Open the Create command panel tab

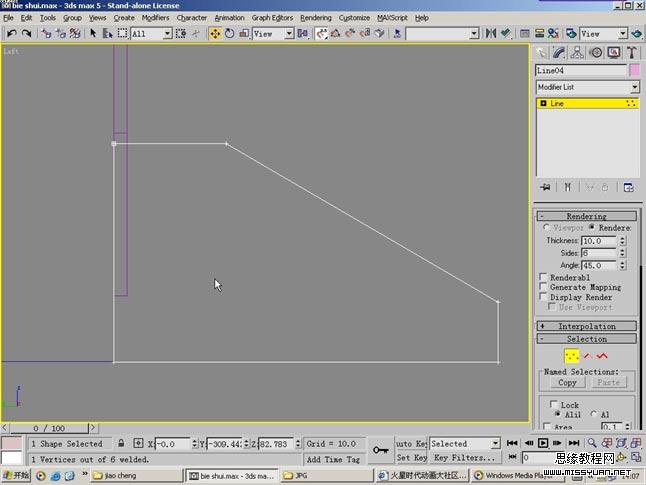click(541, 53)
